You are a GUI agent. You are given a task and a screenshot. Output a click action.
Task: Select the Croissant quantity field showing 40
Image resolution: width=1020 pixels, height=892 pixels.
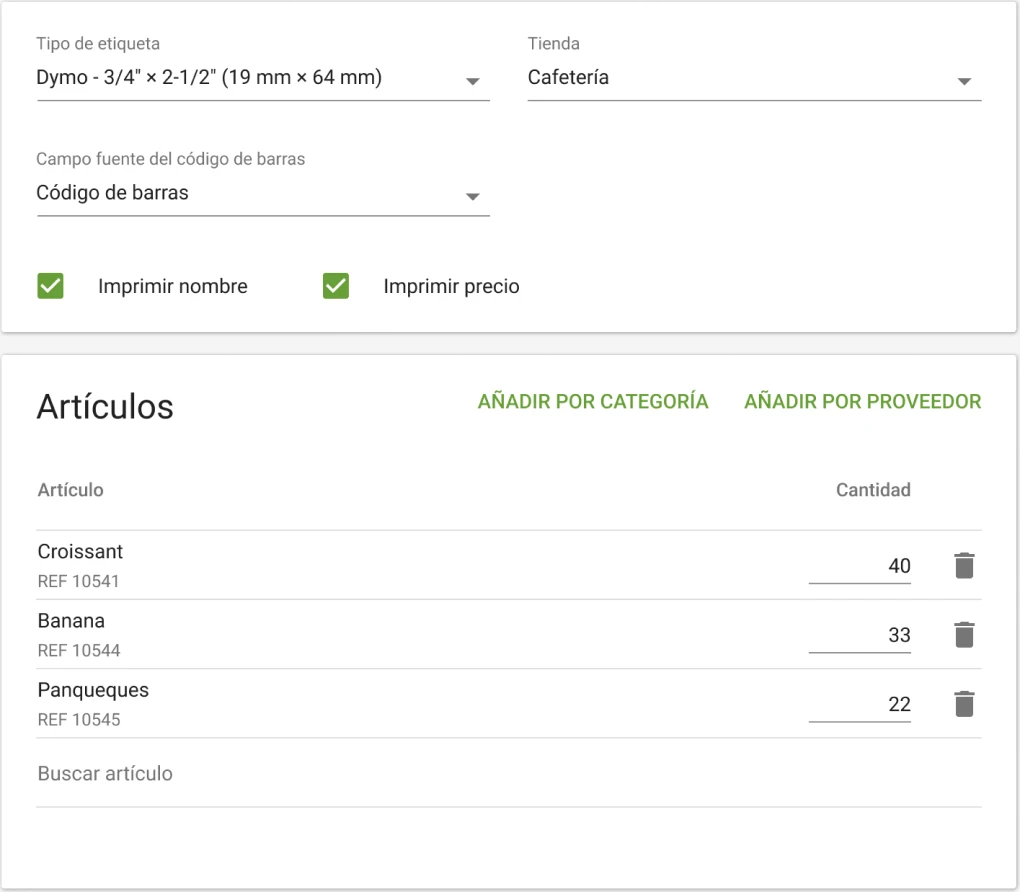click(859, 566)
